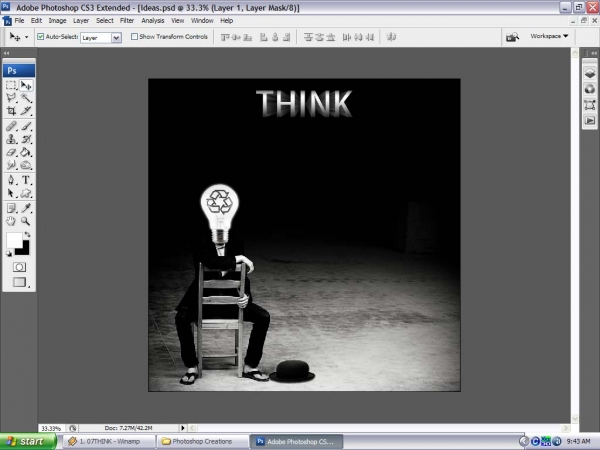Click the Go to Bridge icon
The height and width of the screenshot is (450, 600).
pyautogui.click(x=512, y=37)
